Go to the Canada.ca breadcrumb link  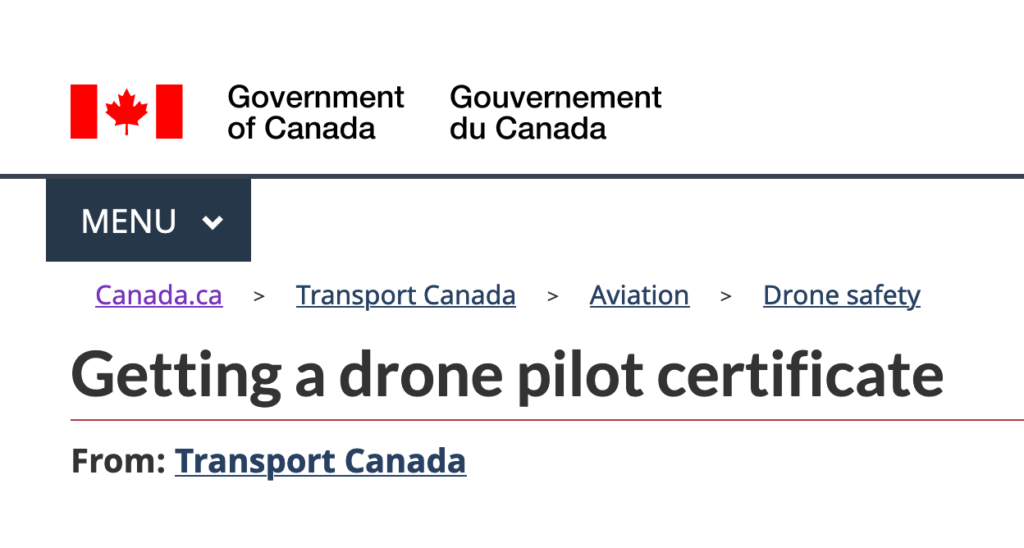[159, 296]
